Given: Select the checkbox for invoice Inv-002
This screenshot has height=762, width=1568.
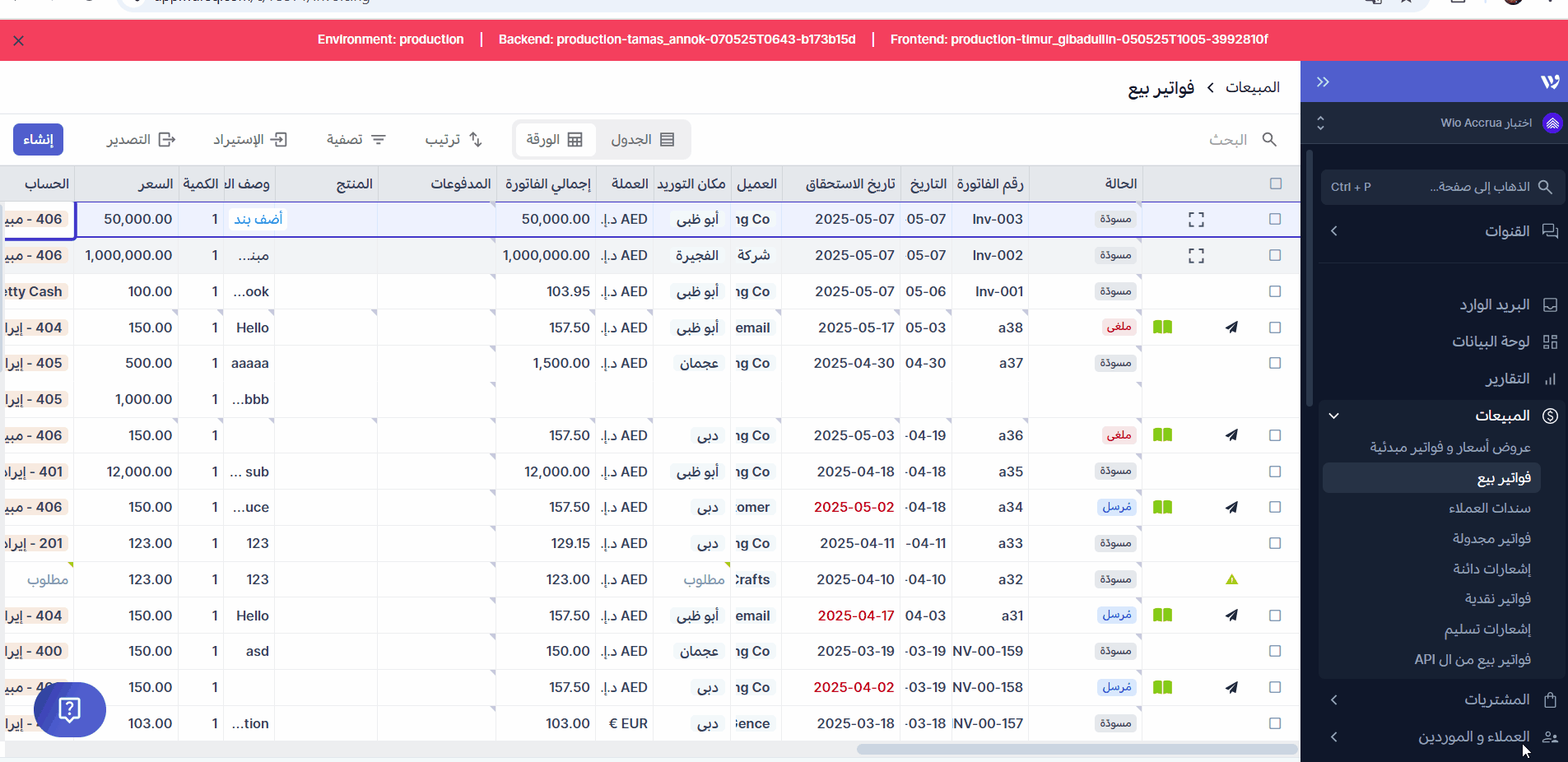Looking at the screenshot, I should pos(1275,256).
